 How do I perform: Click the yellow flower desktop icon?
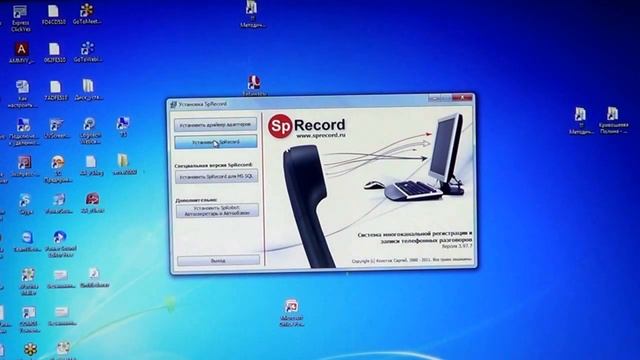(x=31, y=350)
